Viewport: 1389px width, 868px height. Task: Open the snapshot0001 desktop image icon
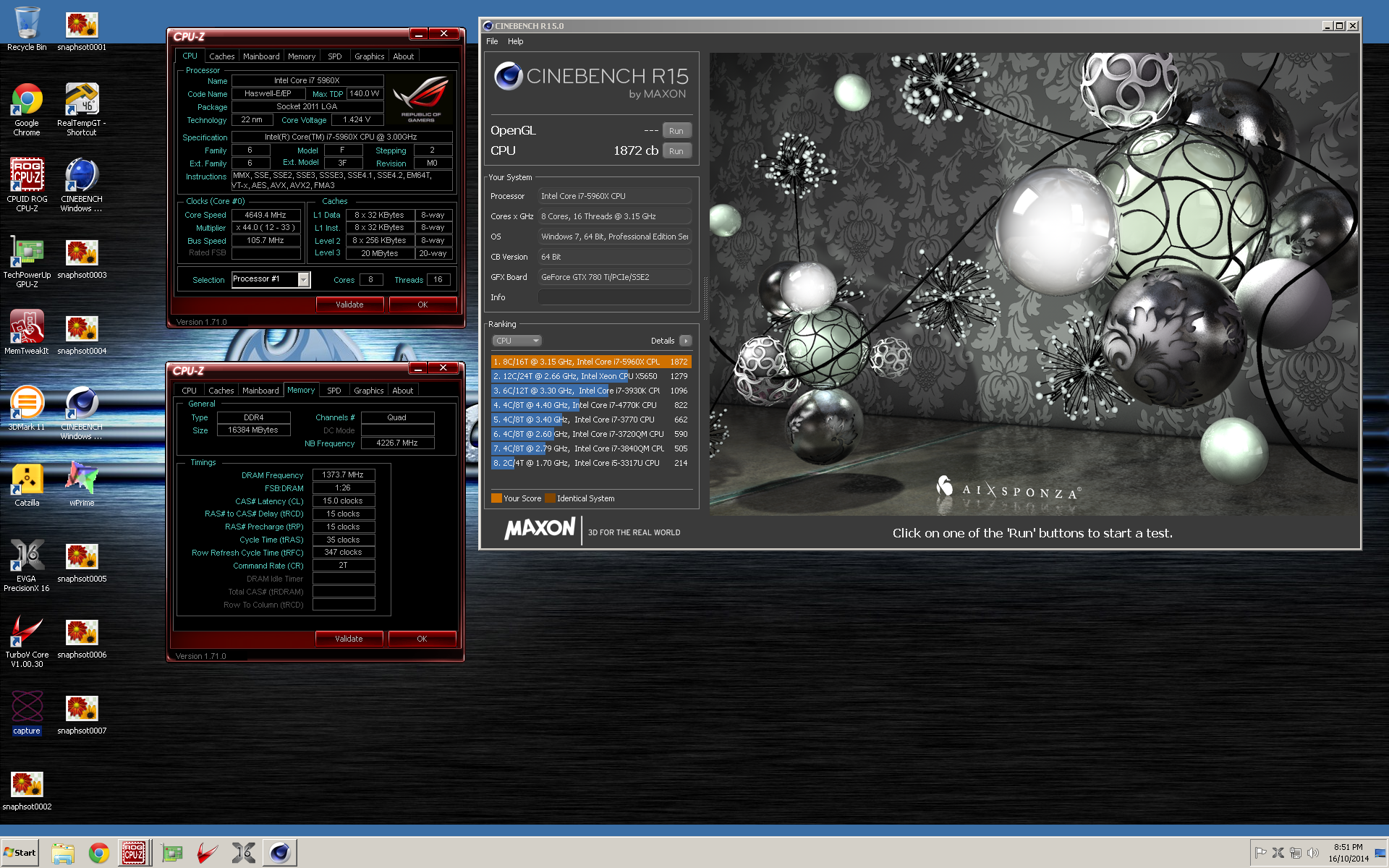82,29
